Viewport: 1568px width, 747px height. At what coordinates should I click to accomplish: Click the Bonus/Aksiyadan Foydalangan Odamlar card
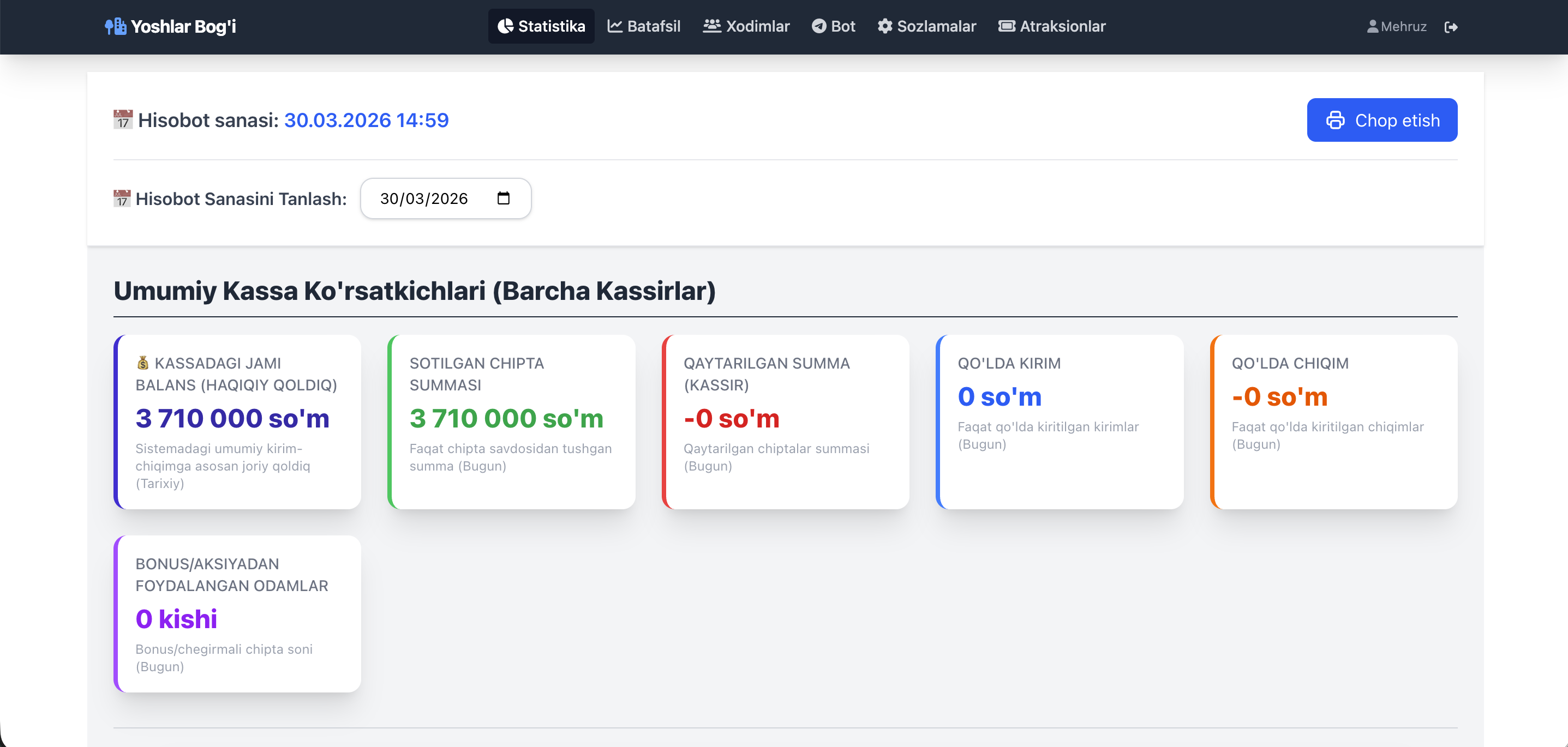pos(237,613)
